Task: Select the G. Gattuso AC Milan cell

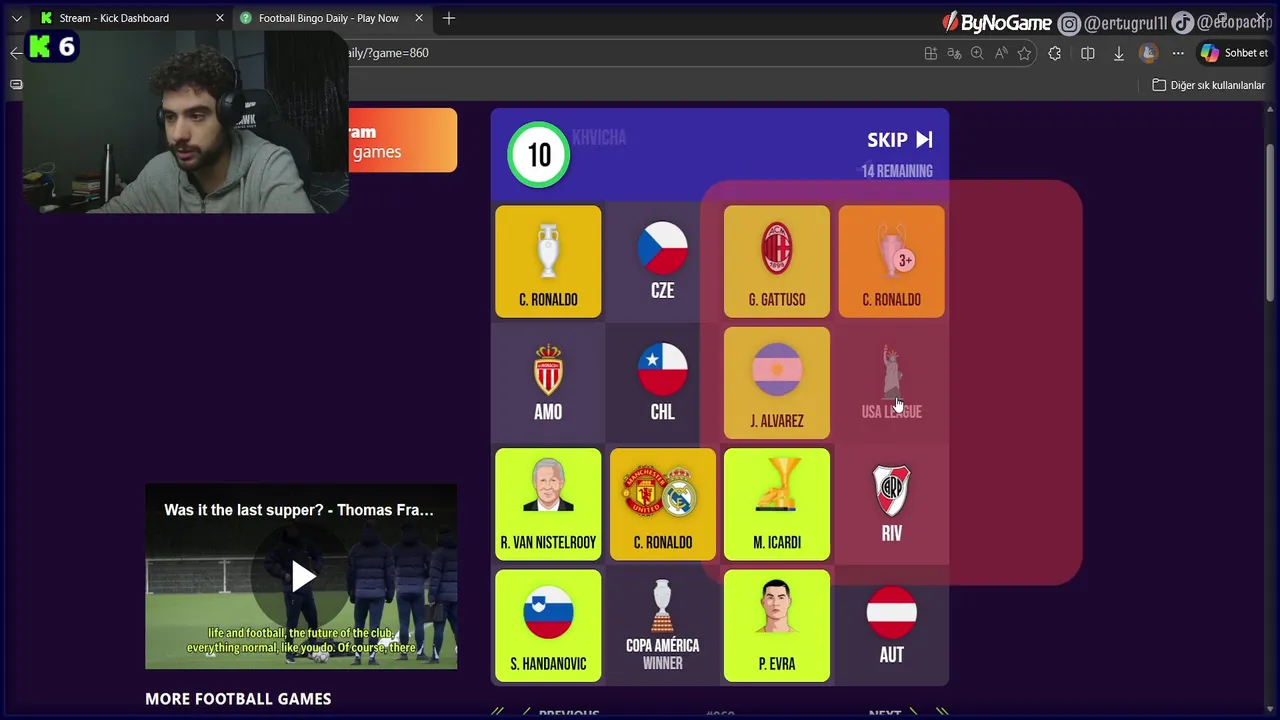Action: click(777, 262)
